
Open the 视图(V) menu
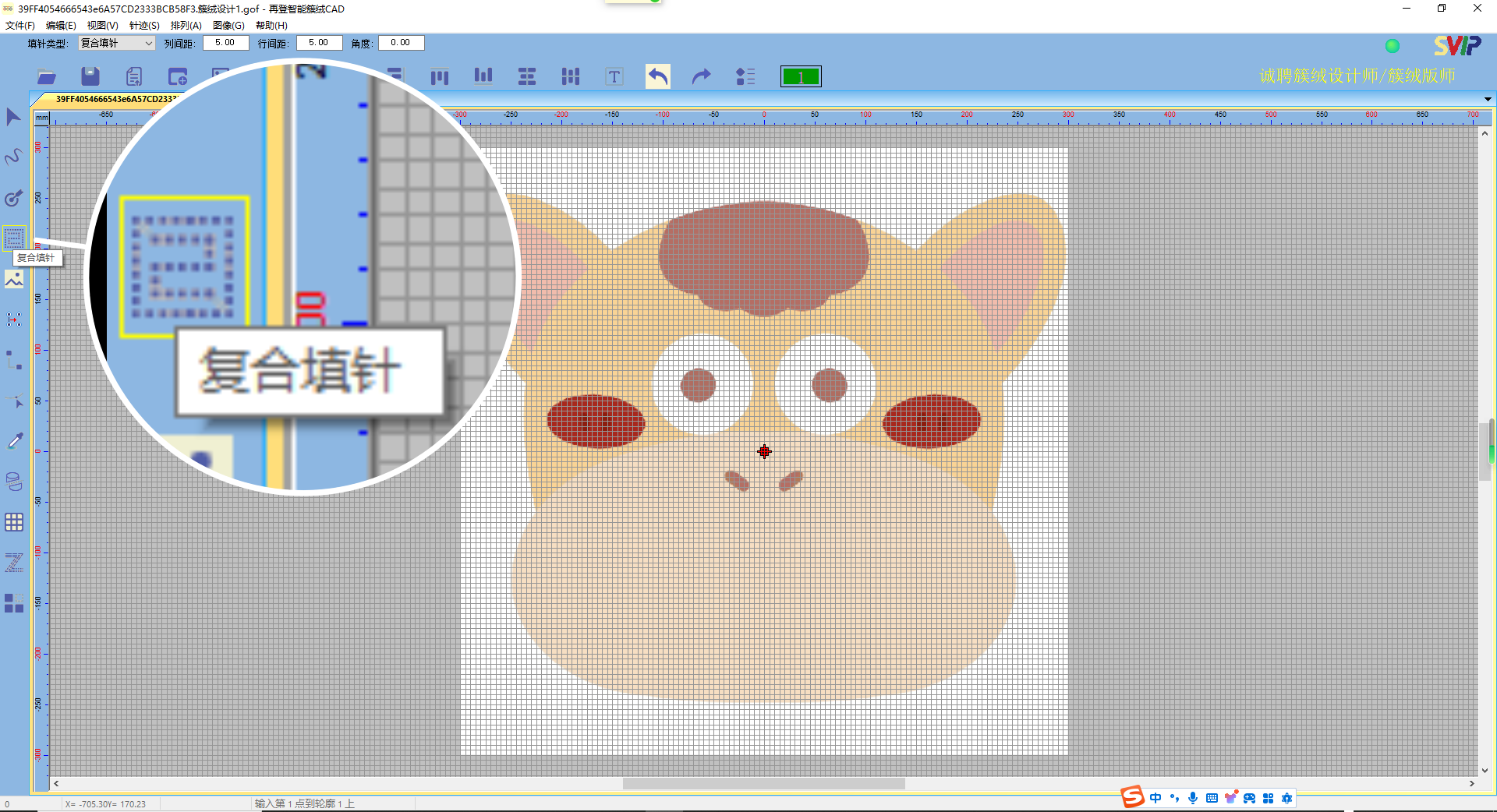pos(103,26)
